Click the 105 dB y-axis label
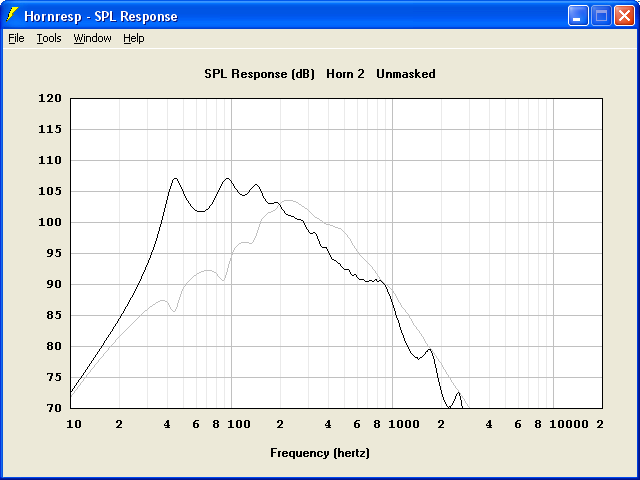 pos(50,191)
